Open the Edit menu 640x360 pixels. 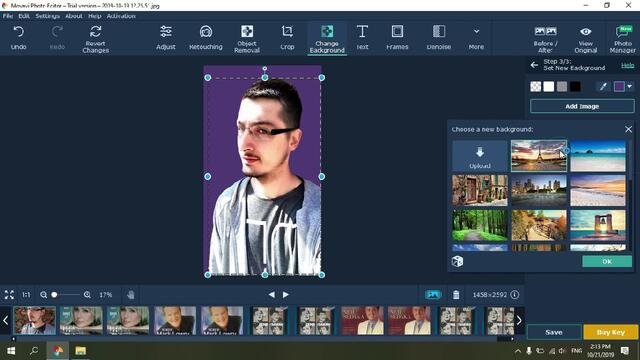pyautogui.click(x=24, y=16)
